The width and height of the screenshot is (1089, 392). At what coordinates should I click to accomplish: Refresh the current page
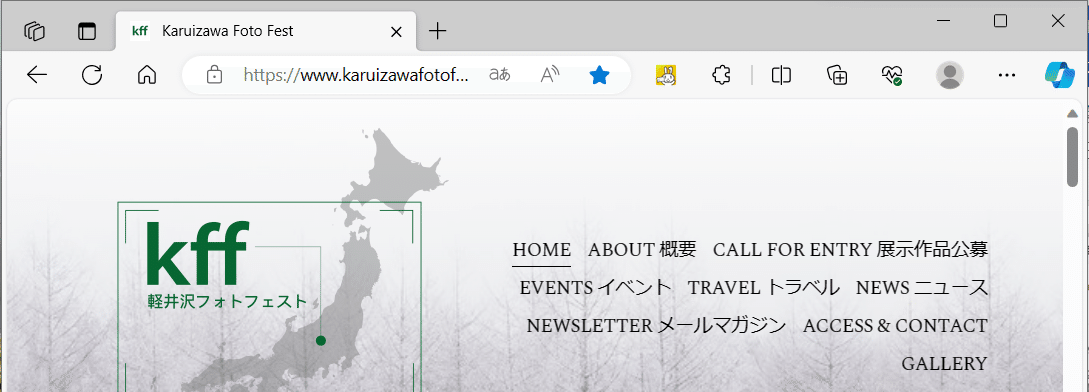(x=92, y=74)
